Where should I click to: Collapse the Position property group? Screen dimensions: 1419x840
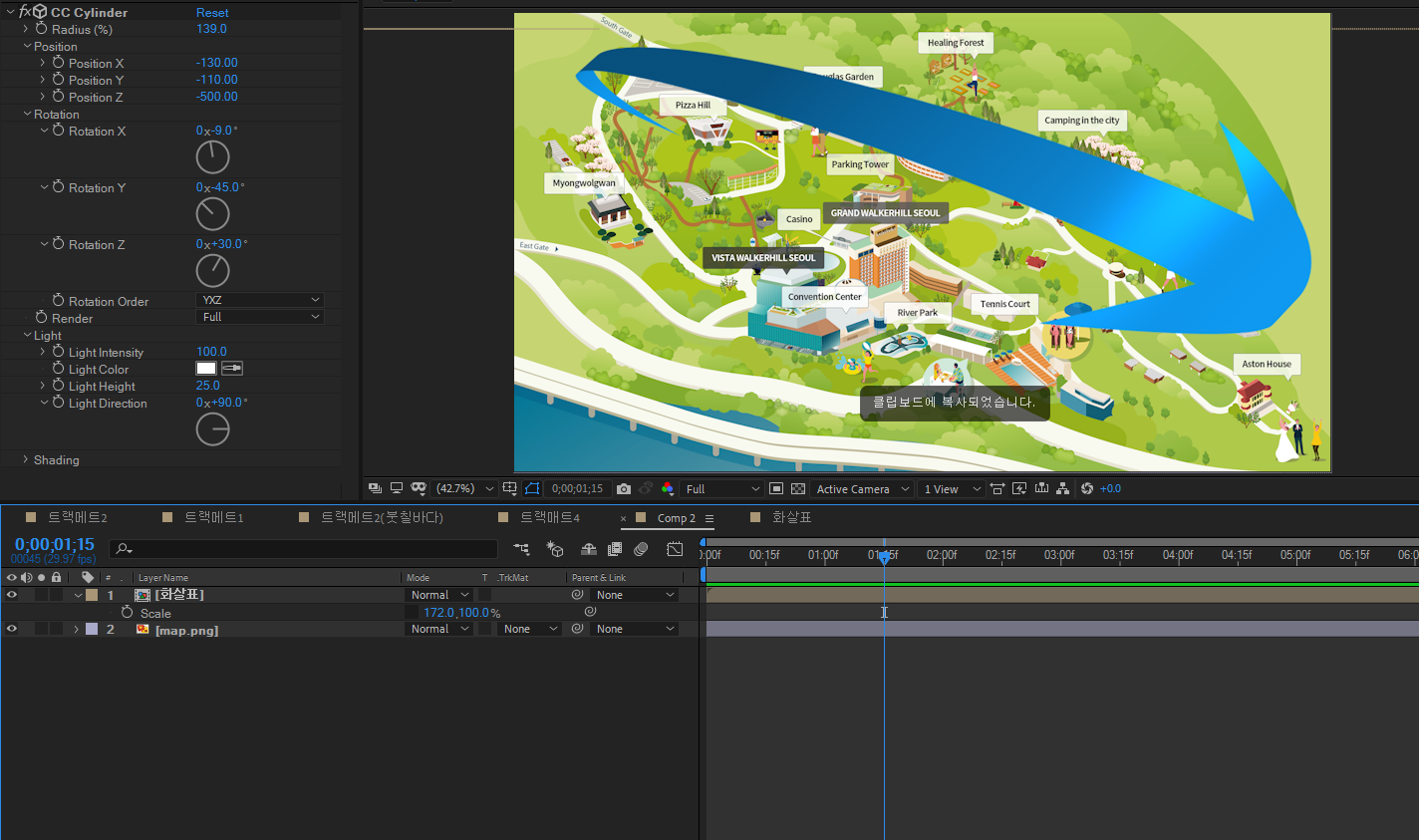pos(27,46)
